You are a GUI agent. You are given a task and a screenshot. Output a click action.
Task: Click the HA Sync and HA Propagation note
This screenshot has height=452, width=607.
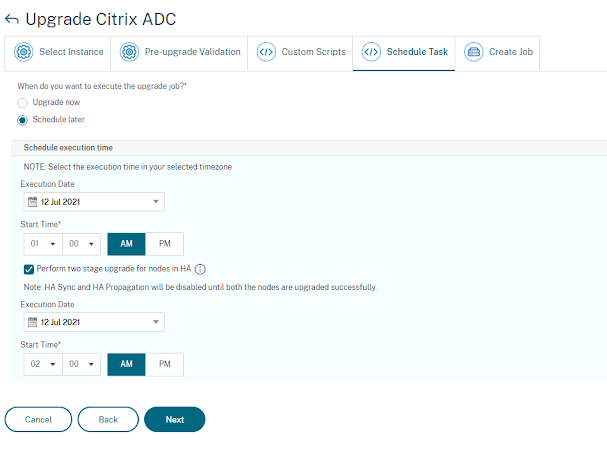(x=200, y=287)
